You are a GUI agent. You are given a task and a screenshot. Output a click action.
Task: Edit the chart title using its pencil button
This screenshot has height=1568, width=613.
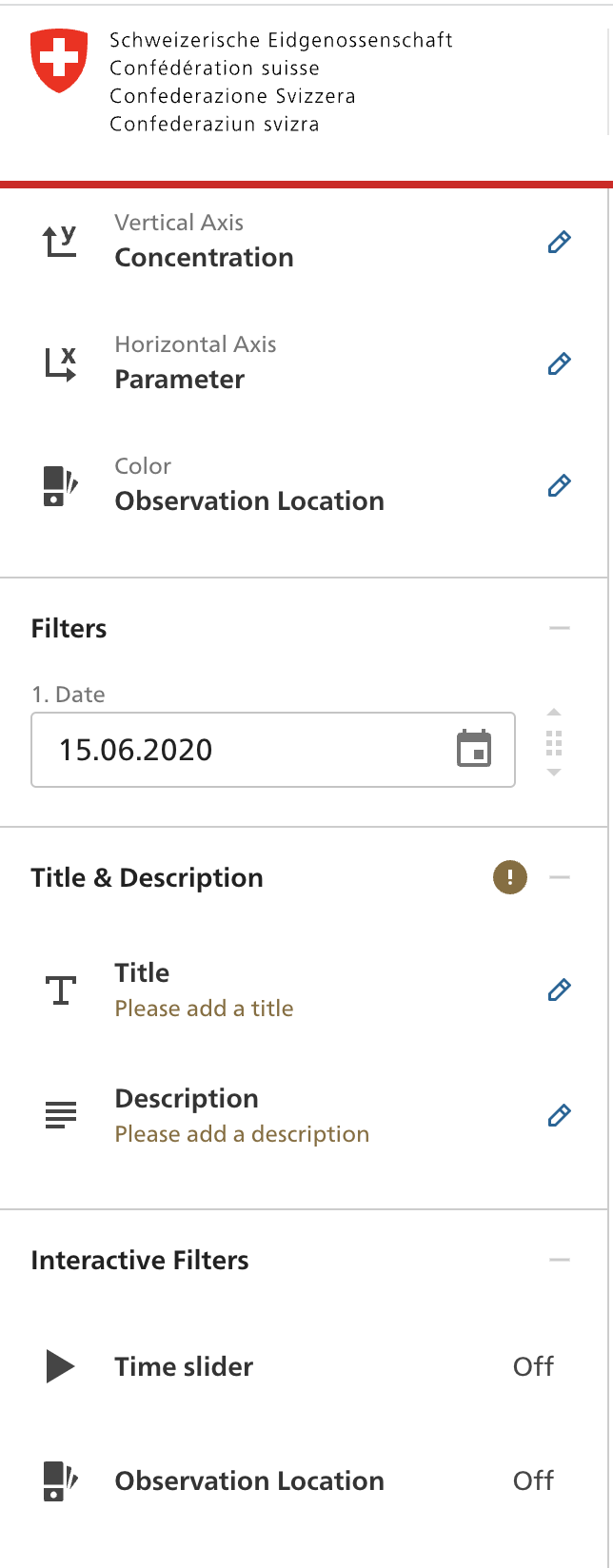(559, 990)
